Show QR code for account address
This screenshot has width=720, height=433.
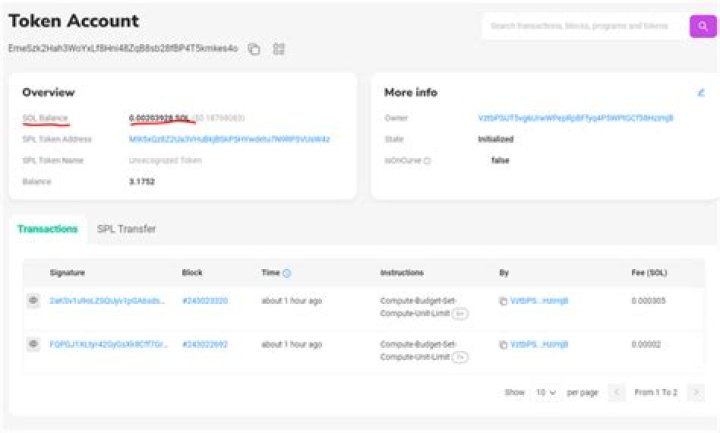(279, 49)
